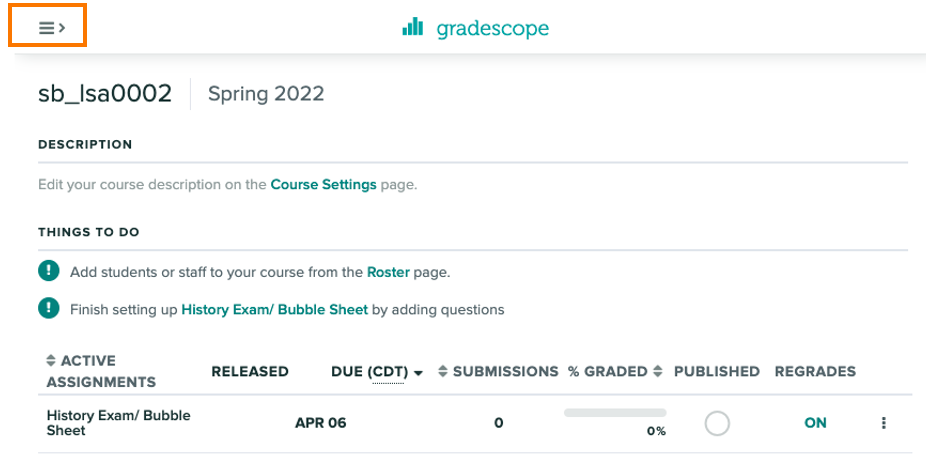Click the Gradescope bar chart logo icon
This screenshot has height=465, width=926.
pyautogui.click(x=413, y=27)
